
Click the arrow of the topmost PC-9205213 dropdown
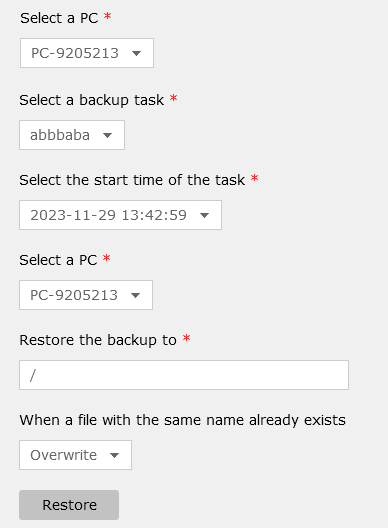click(136, 53)
